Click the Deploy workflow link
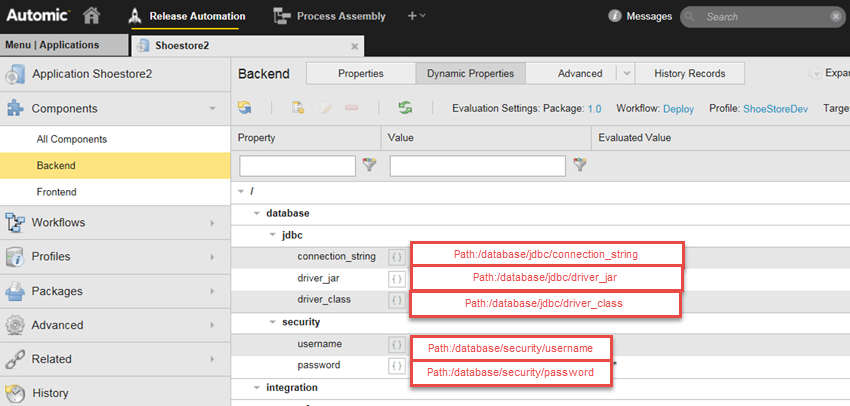This screenshot has width=850, height=406. (x=678, y=108)
